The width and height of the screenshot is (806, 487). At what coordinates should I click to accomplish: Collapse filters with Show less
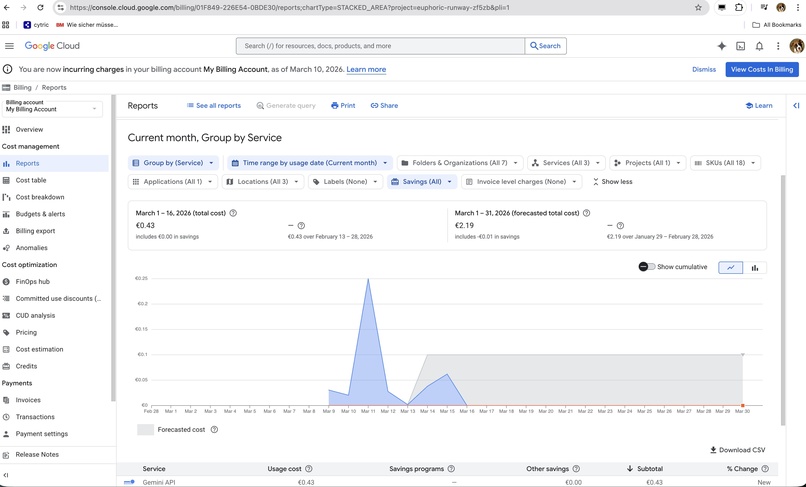tap(612, 182)
